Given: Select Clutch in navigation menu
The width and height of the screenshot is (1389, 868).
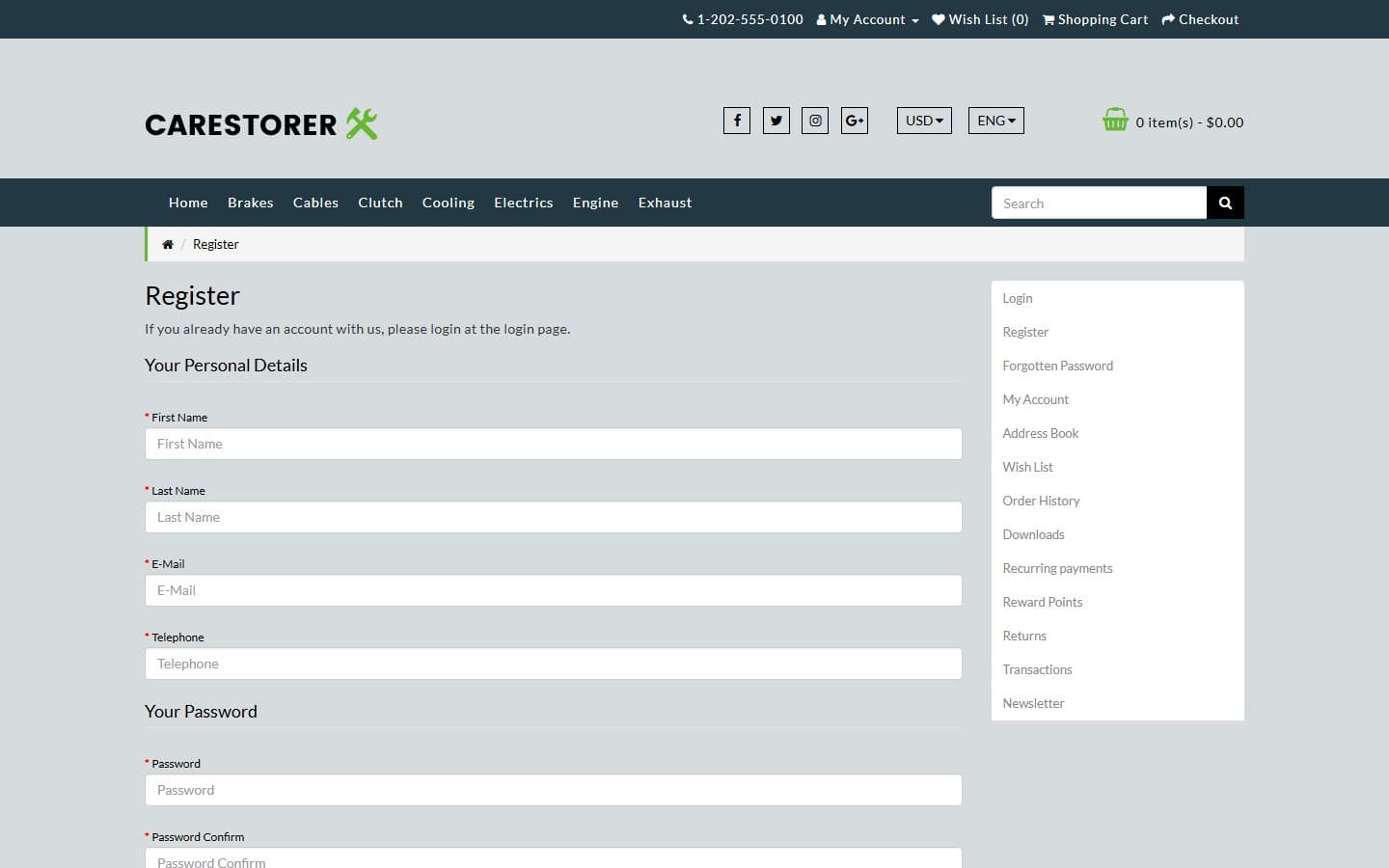Looking at the screenshot, I should pos(380,203).
